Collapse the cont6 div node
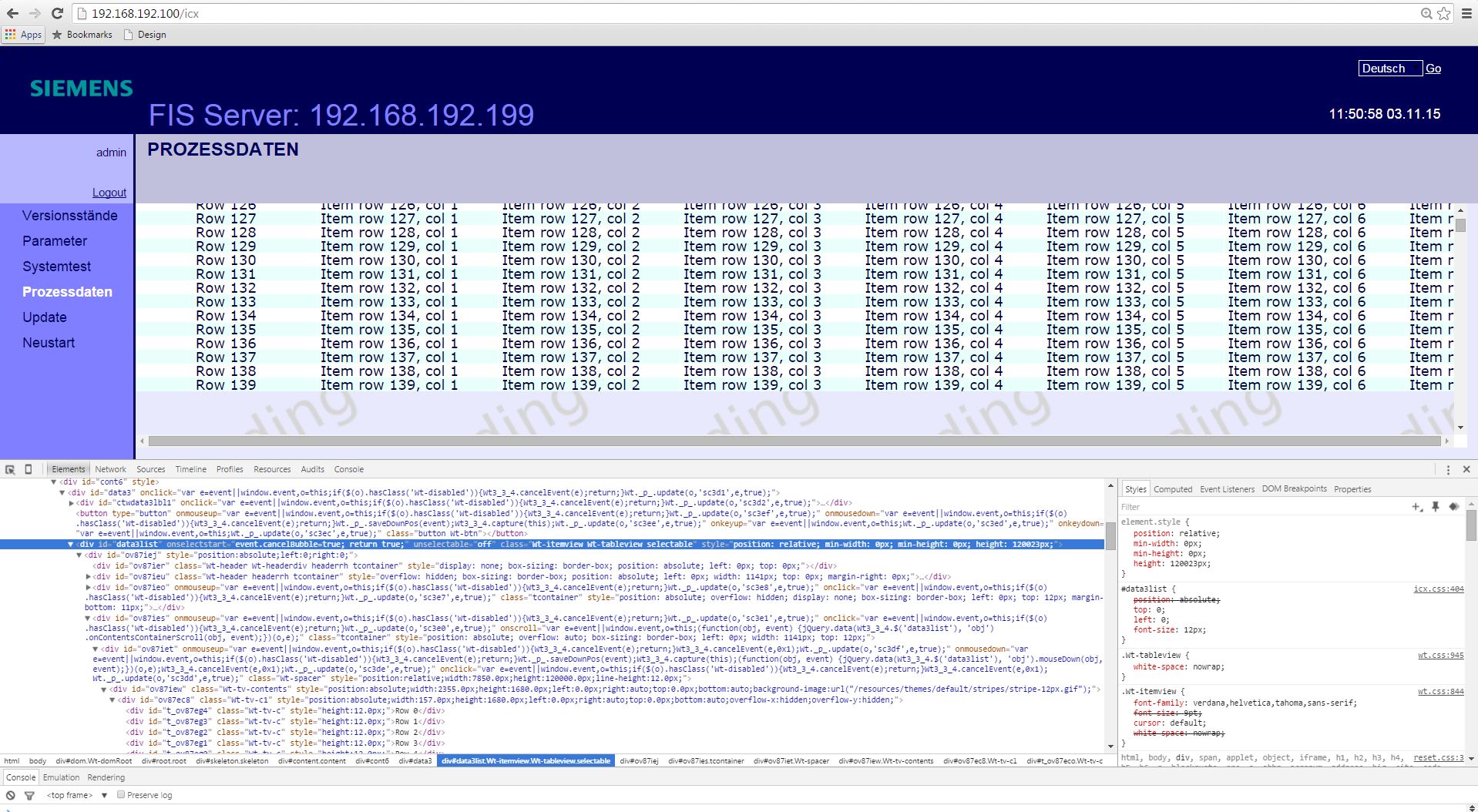The width and height of the screenshot is (1478, 812). click(x=54, y=482)
